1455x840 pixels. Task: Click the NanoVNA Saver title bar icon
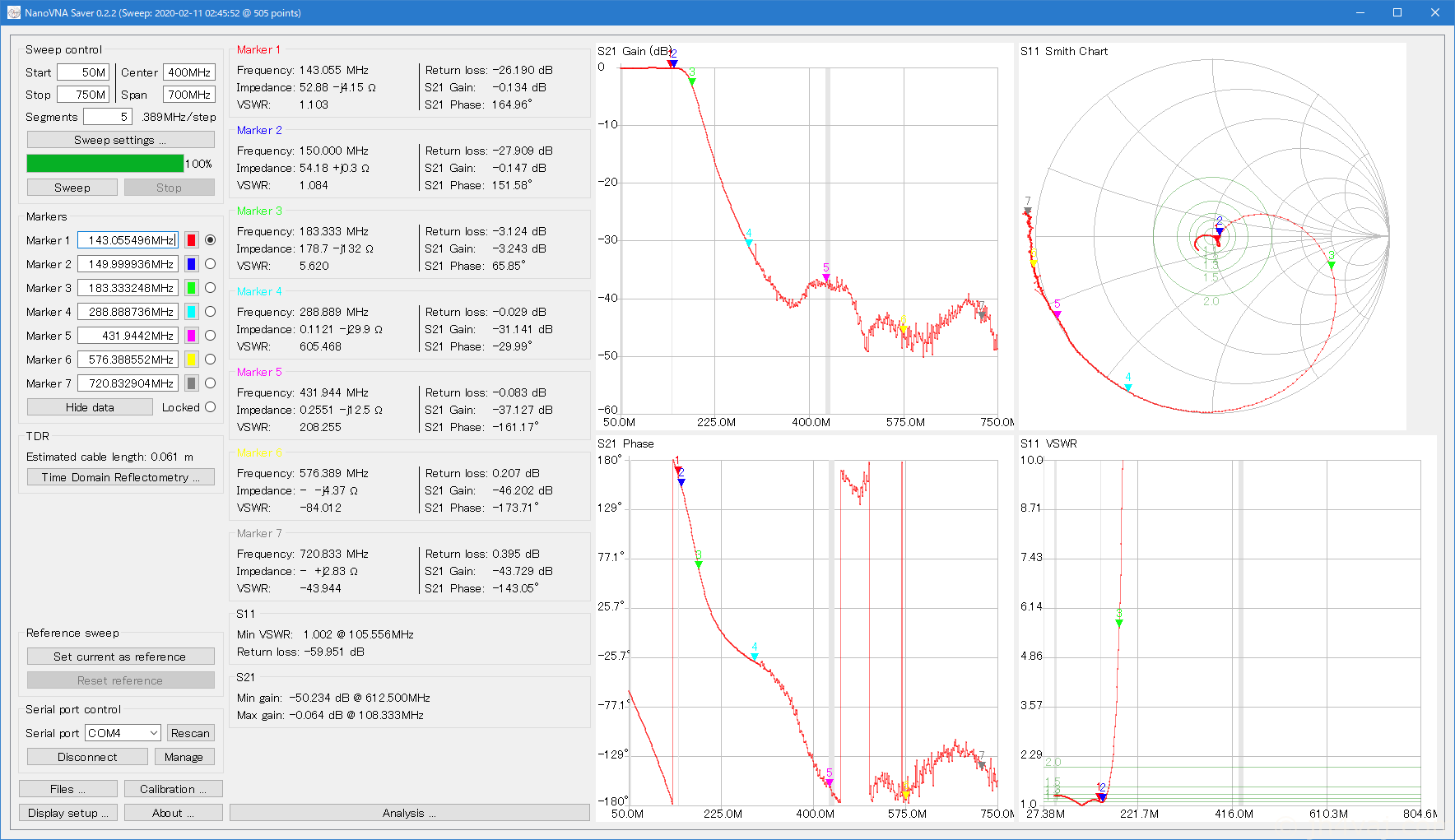[13, 12]
